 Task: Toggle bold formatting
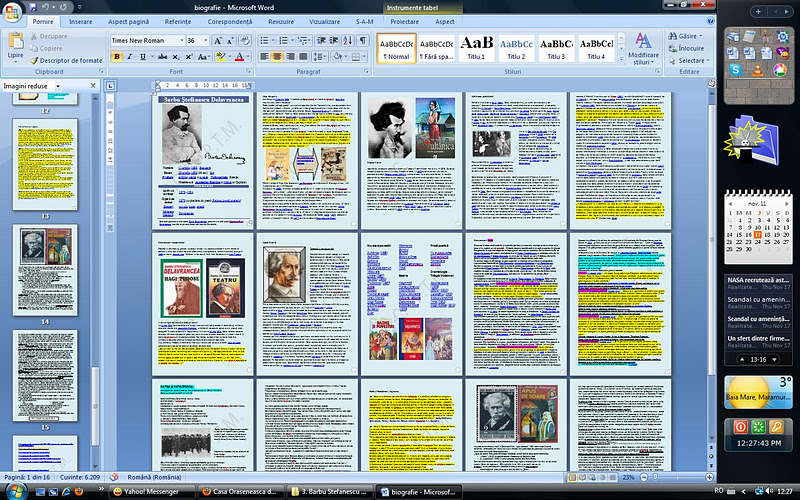click(x=117, y=57)
